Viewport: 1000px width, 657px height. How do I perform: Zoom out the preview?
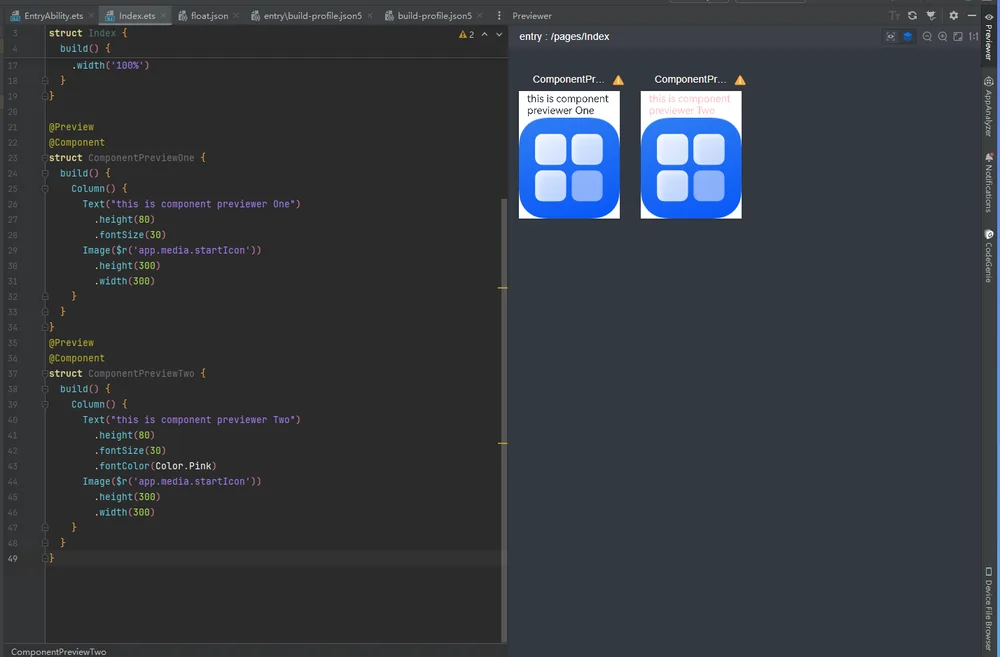[x=927, y=36]
